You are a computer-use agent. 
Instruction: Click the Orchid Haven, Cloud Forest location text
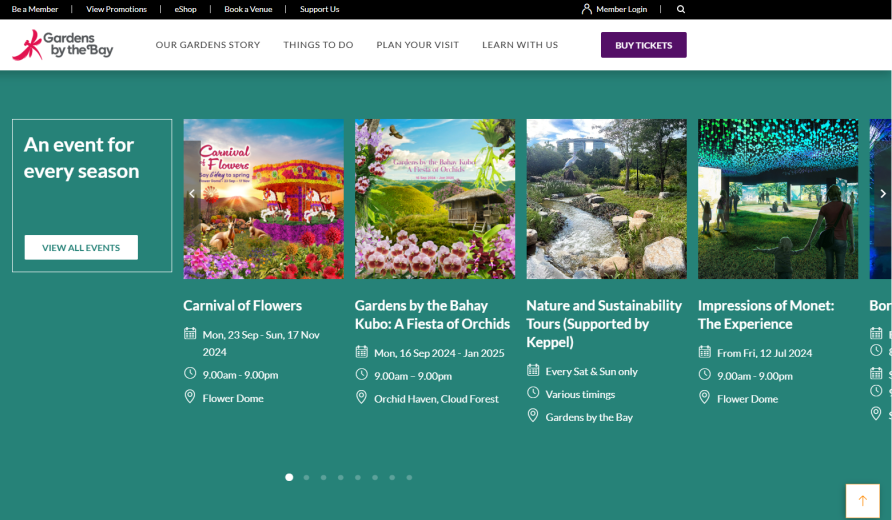point(436,399)
